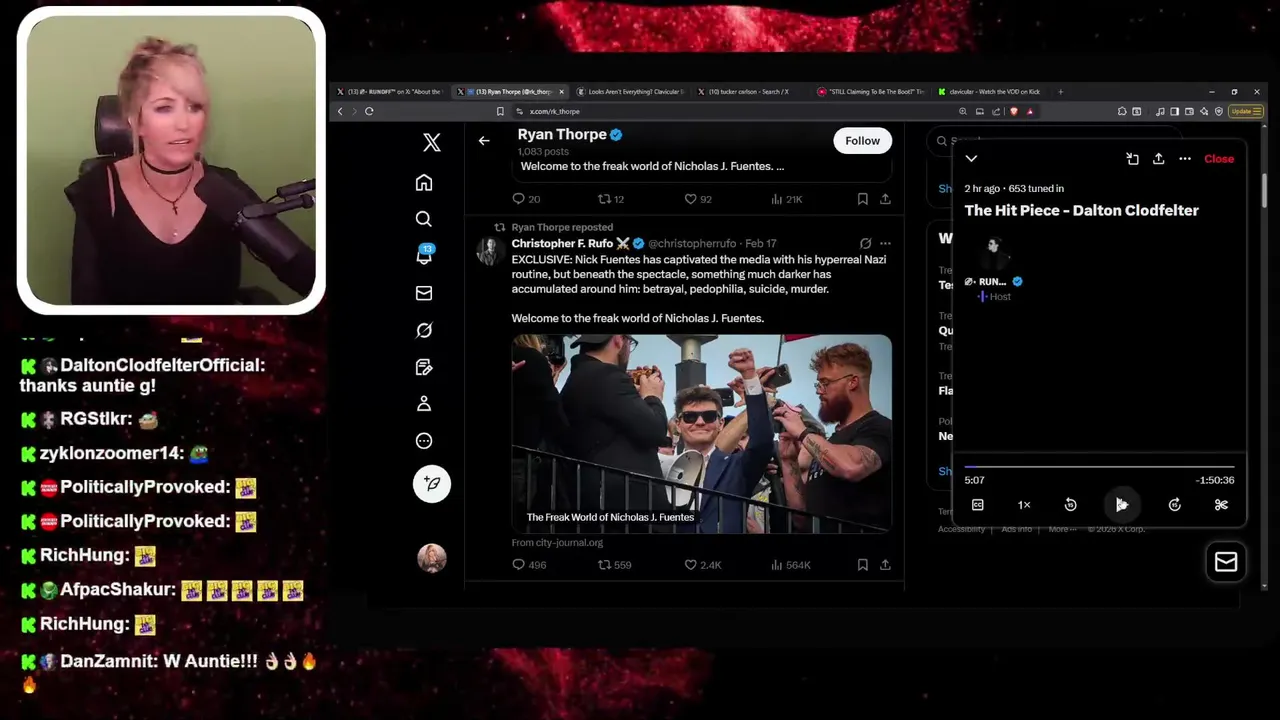1280x720 pixels.
Task: Bookmark the Christopher Rufo post
Action: tap(862, 565)
